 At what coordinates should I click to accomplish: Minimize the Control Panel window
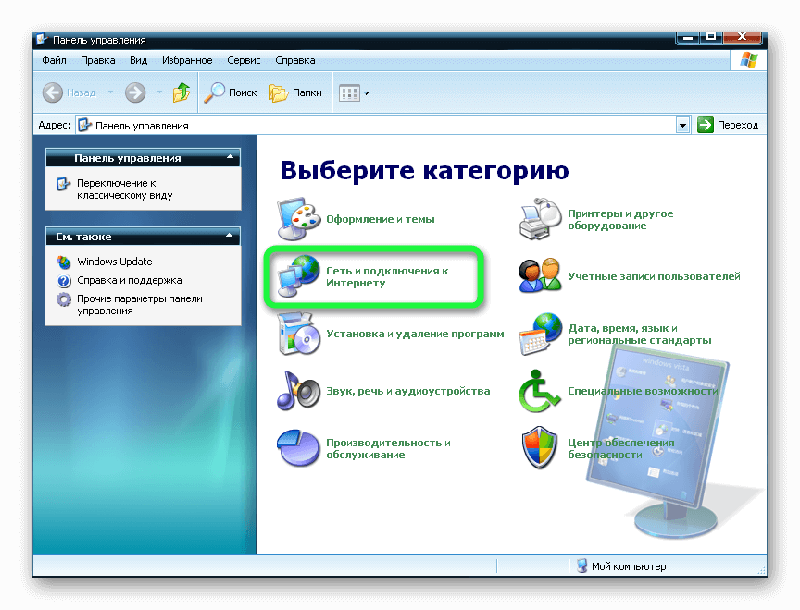click(x=688, y=38)
